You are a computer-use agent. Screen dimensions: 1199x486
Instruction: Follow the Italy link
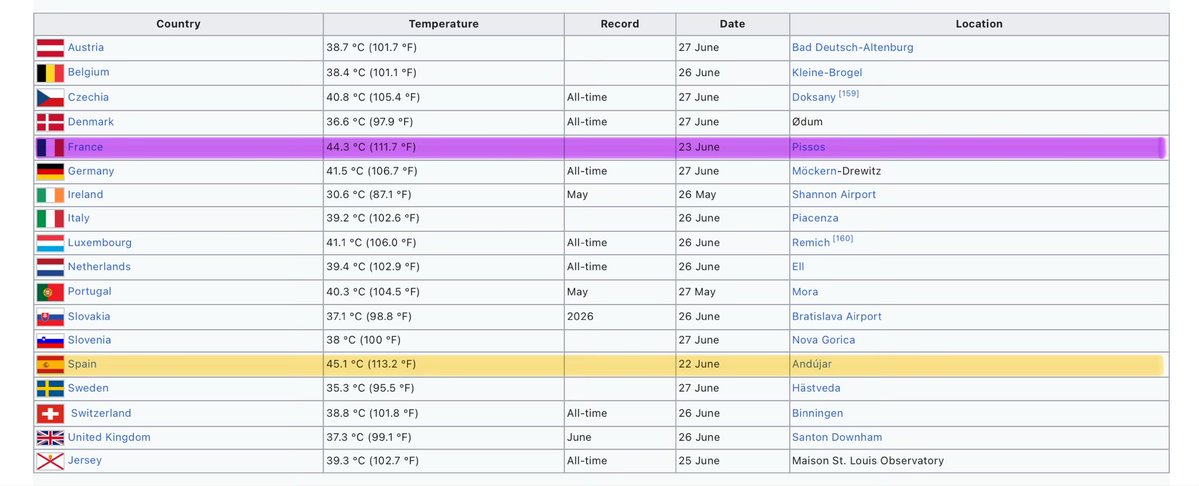(79, 218)
